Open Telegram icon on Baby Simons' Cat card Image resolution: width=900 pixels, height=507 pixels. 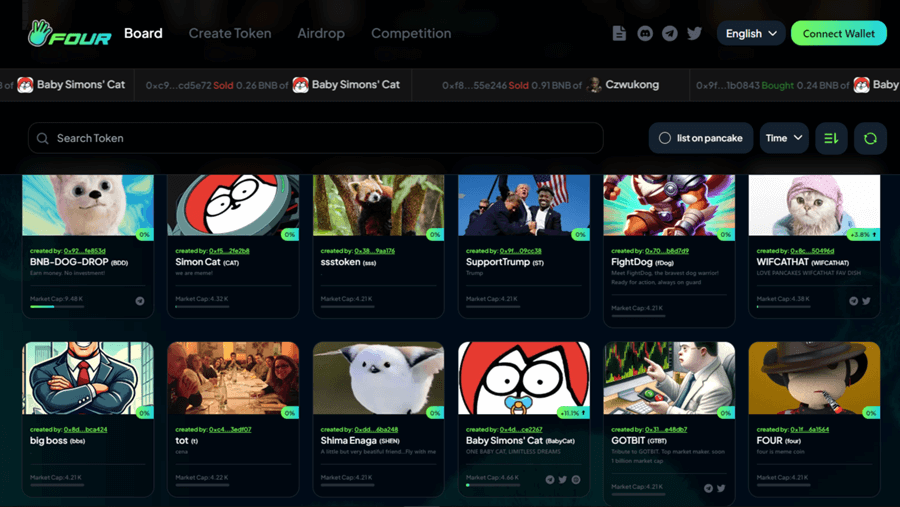tap(550, 479)
